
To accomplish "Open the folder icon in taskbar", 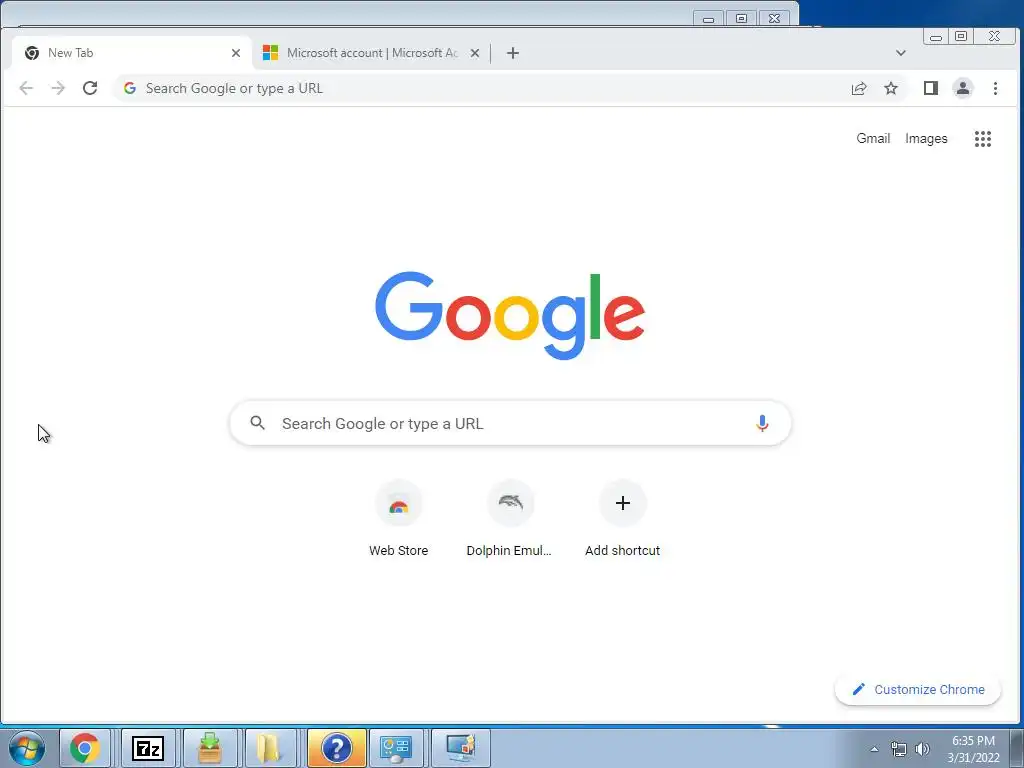I will [270, 748].
